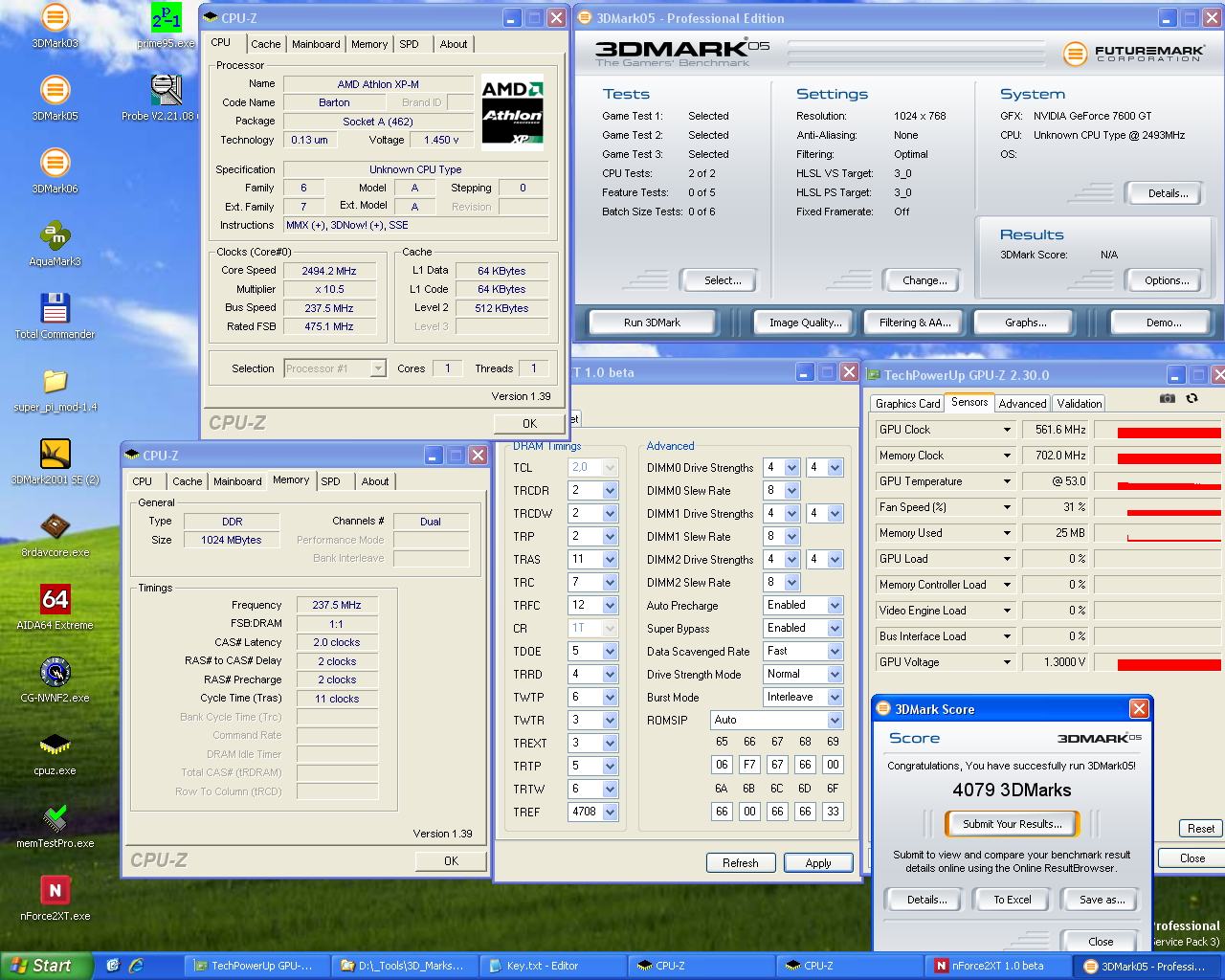Open memTestPro.exe desktop icon
1225x980 pixels.
click(56, 826)
